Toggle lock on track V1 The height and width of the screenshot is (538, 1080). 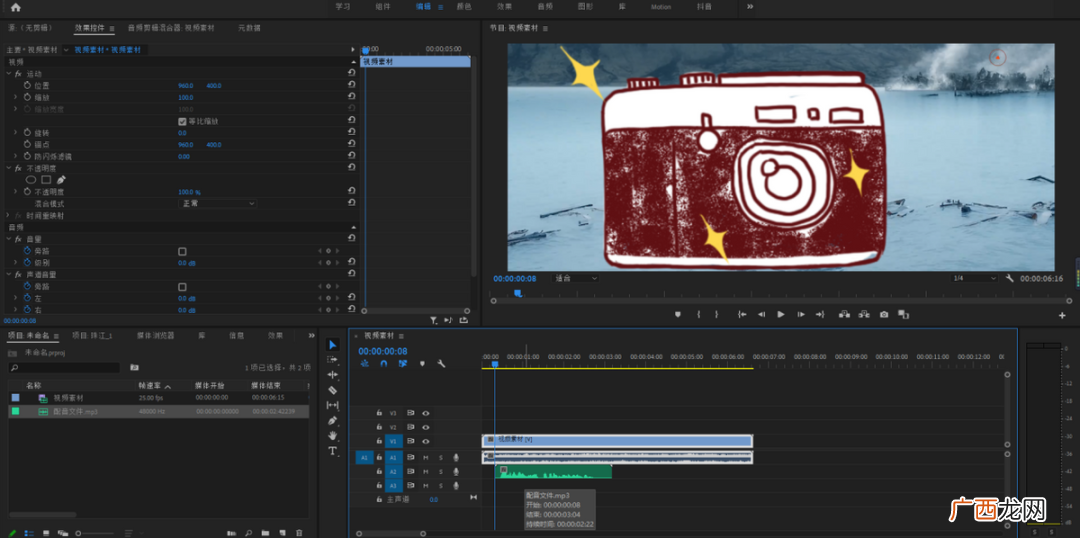click(378, 441)
